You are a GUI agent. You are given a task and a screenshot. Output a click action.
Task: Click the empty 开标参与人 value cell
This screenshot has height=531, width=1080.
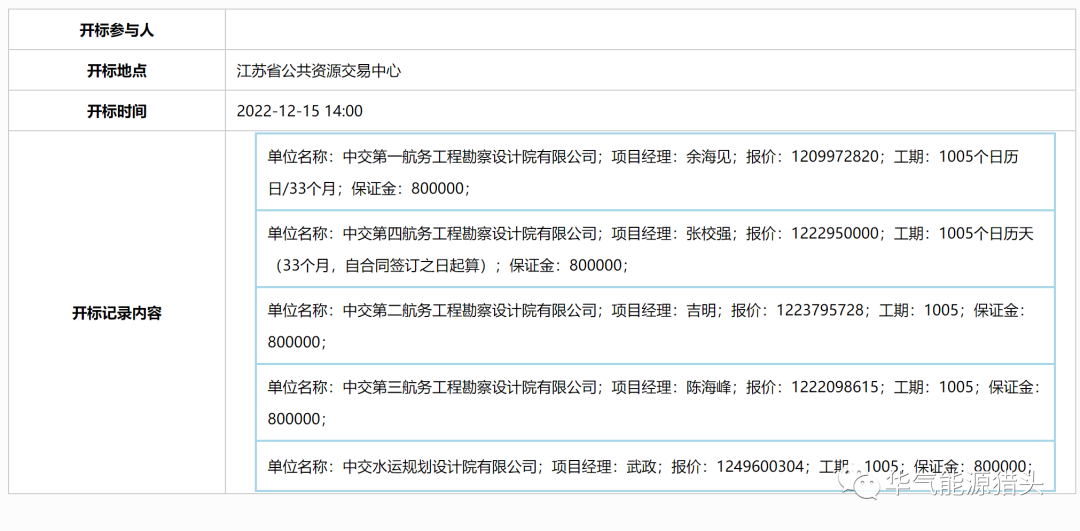pyautogui.click(x=650, y=30)
